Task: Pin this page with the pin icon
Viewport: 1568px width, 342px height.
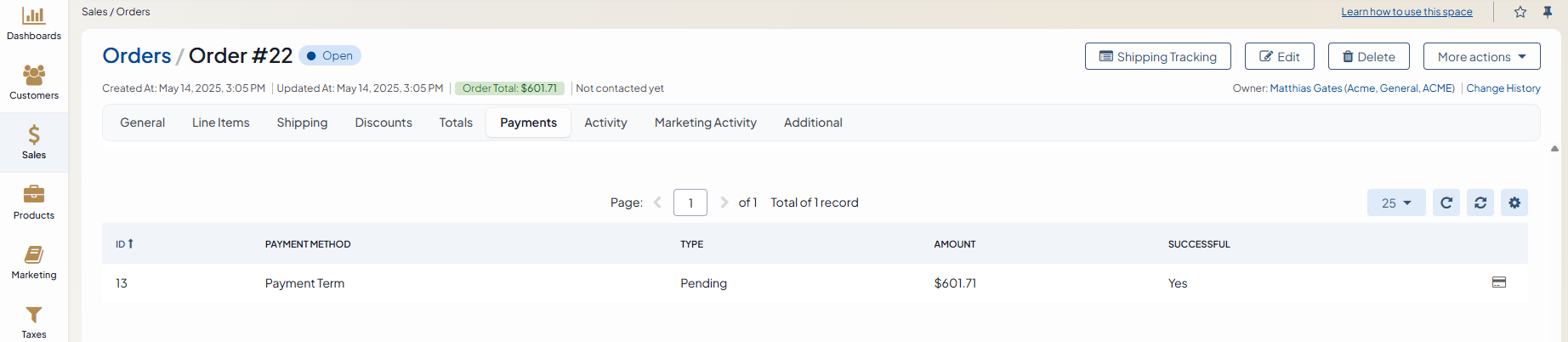Action: (1548, 12)
